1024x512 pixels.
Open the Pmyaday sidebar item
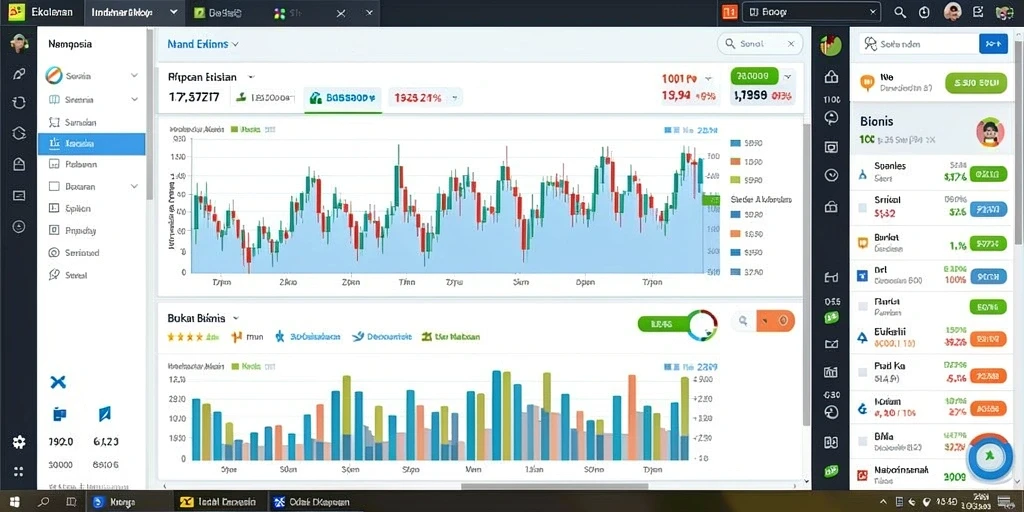point(91,231)
